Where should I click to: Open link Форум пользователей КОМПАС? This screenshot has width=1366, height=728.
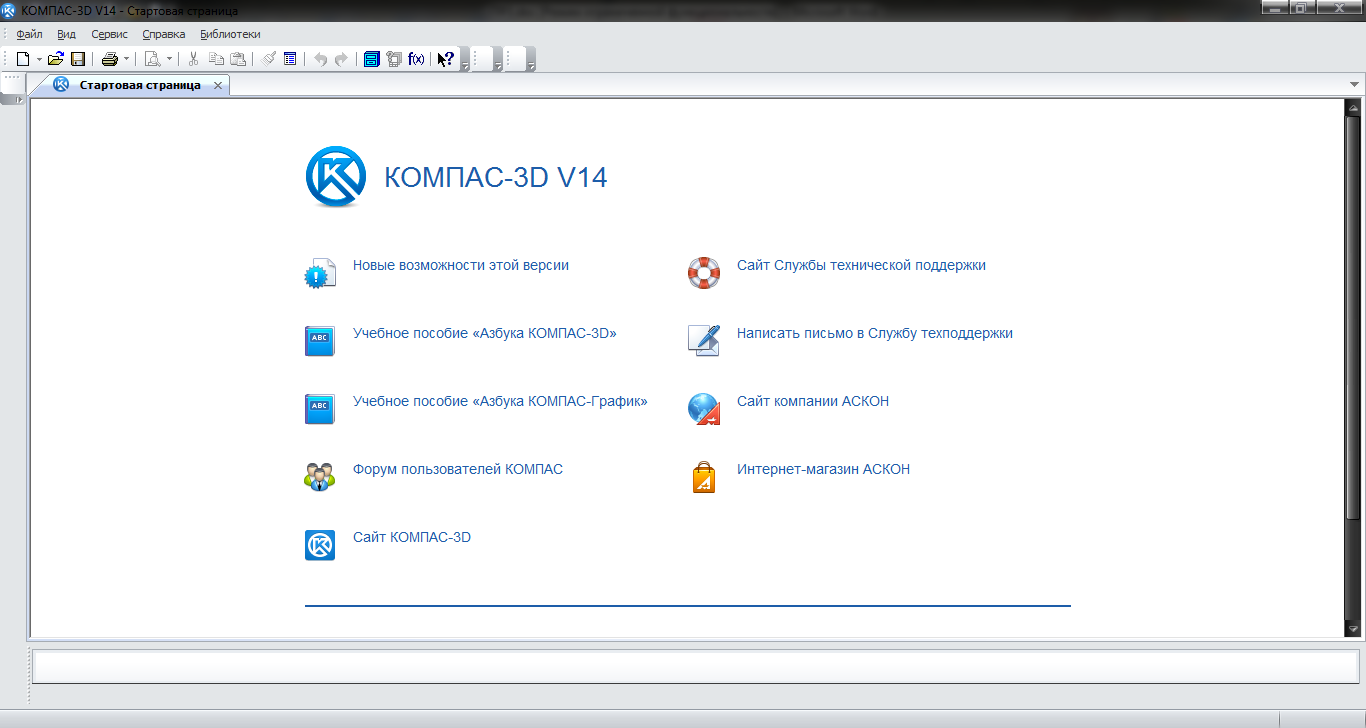pyautogui.click(x=458, y=469)
